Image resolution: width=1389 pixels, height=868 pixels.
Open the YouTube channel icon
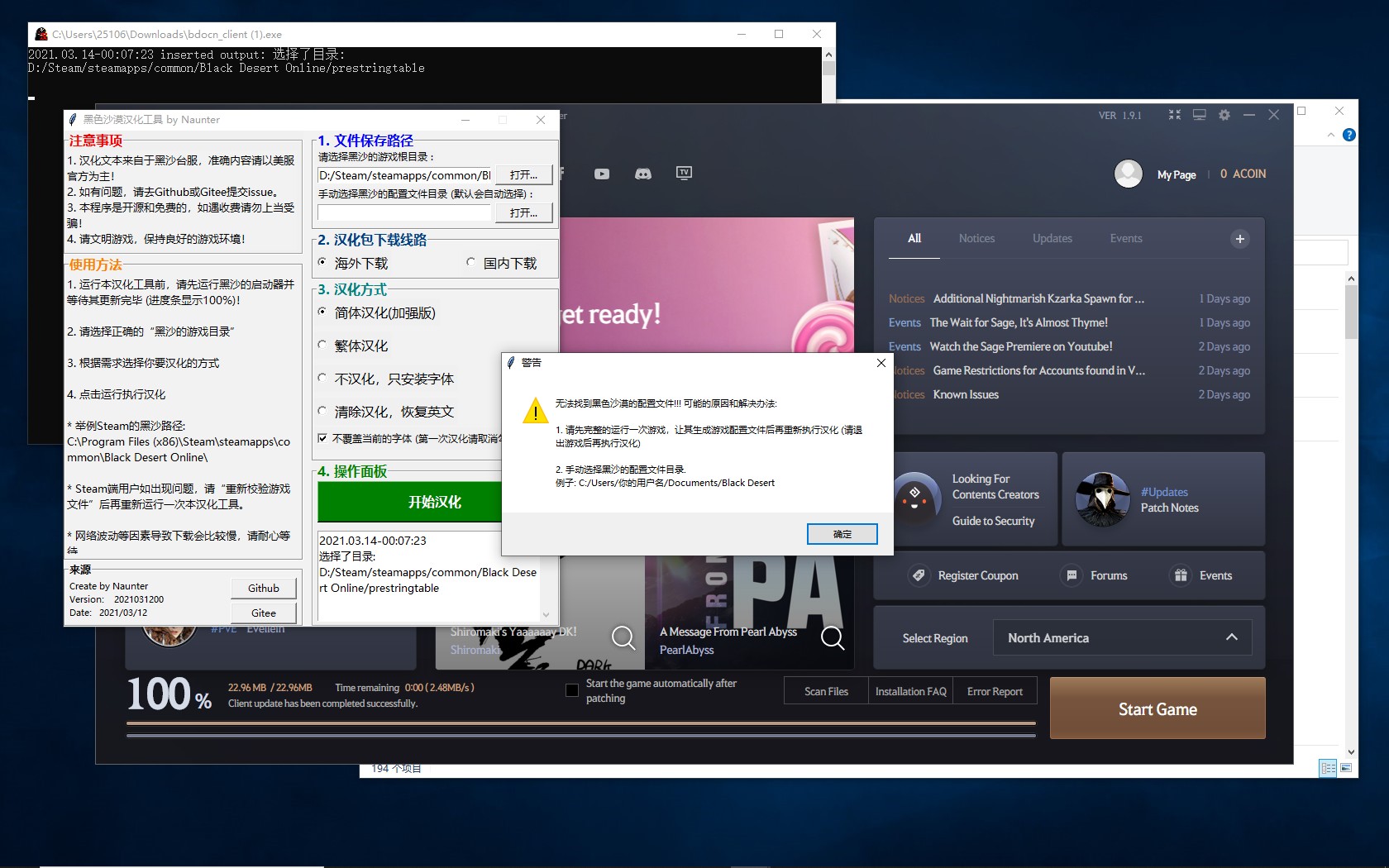(x=601, y=174)
